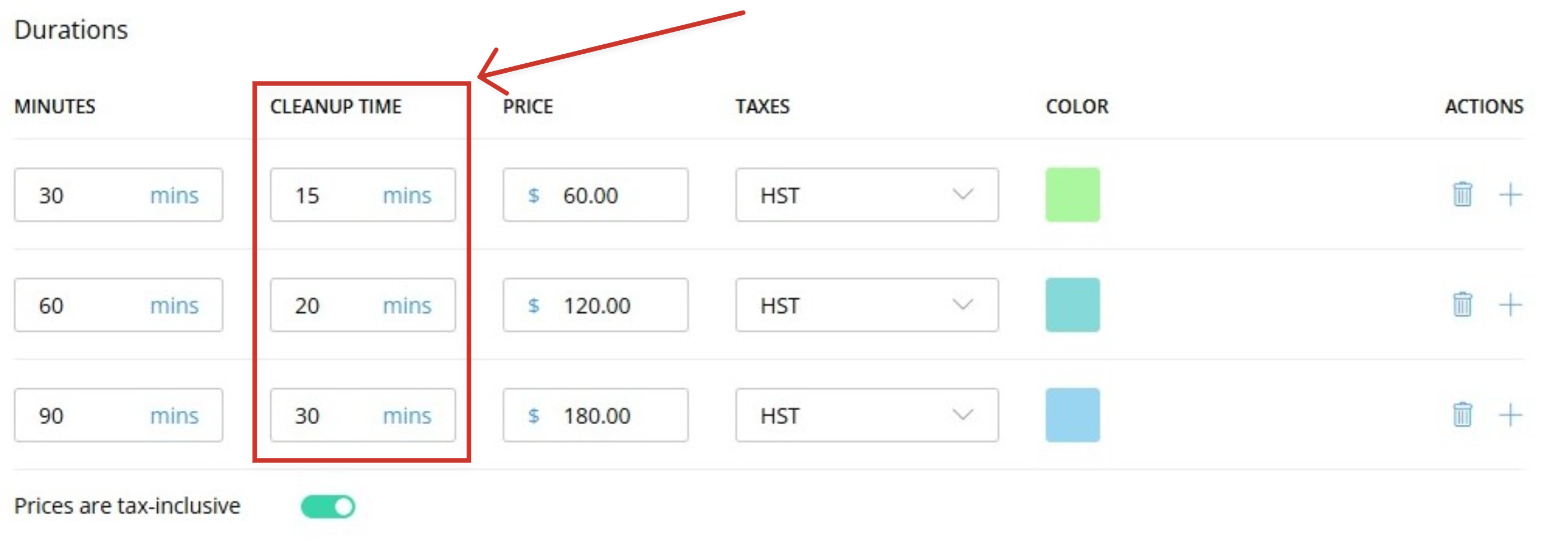Delete the 90 minute duration row
The height and width of the screenshot is (554, 1568).
pyautogui.click(x=1462, y=415)
